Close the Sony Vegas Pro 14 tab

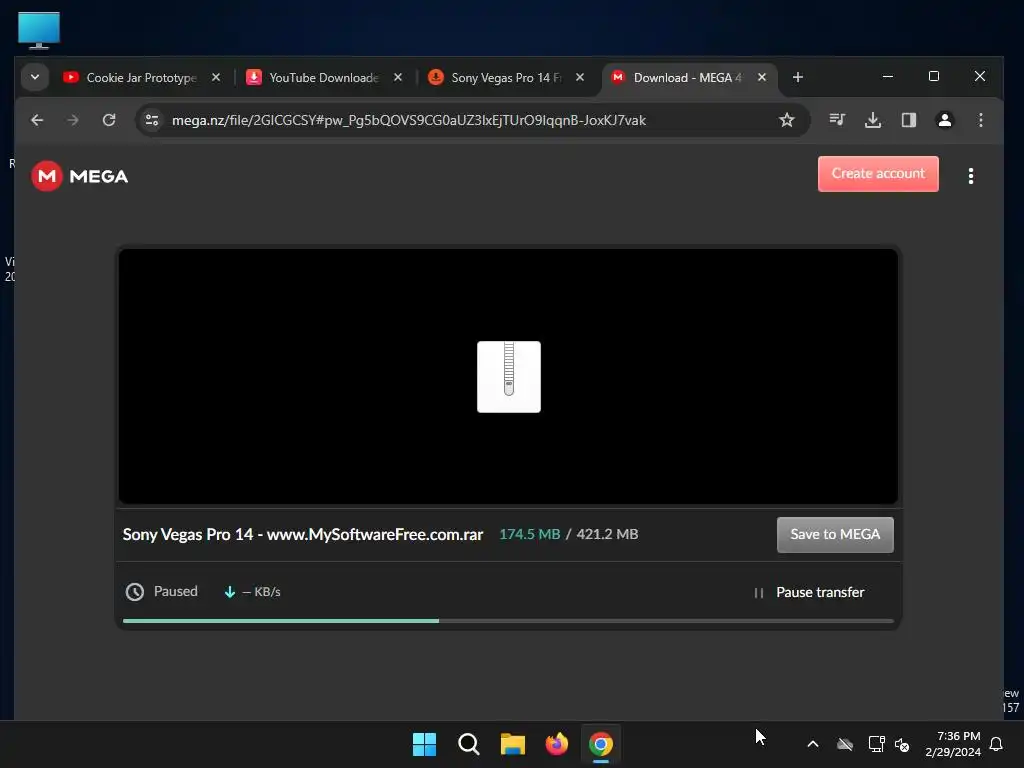click(580, 77)
